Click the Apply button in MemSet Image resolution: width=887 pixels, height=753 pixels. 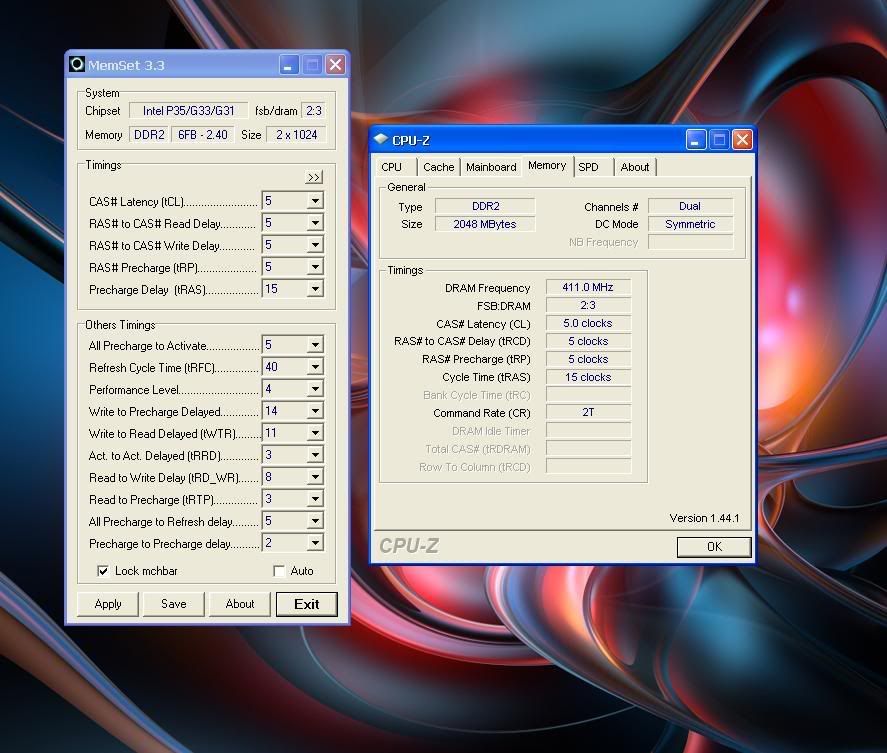(107, 604)
